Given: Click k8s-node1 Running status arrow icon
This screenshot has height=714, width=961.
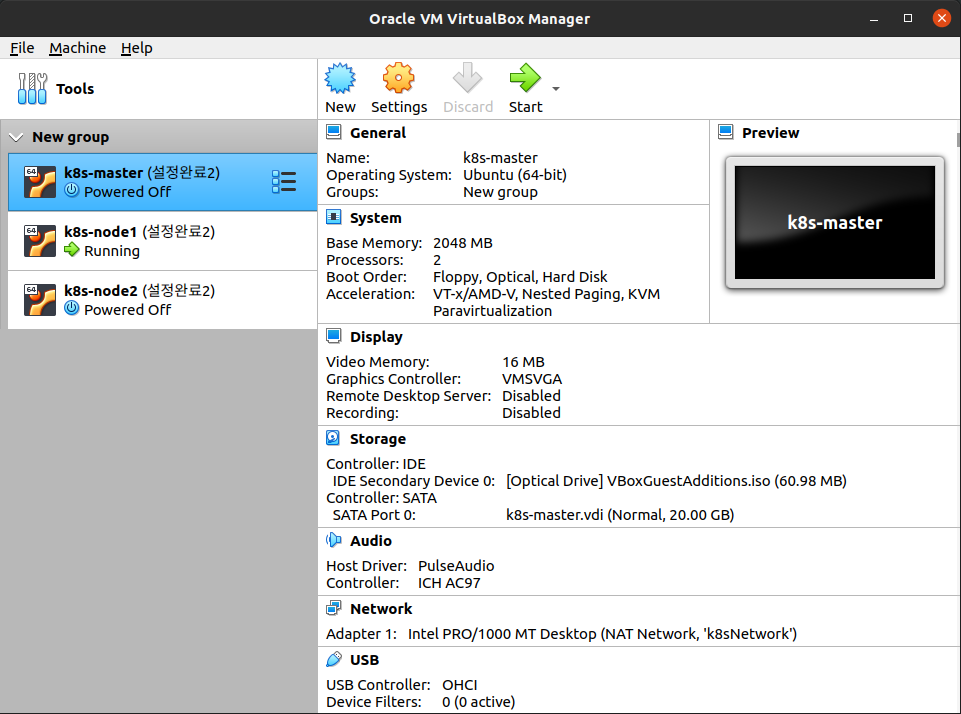Looking at the screenshot, I should point(72,249).
